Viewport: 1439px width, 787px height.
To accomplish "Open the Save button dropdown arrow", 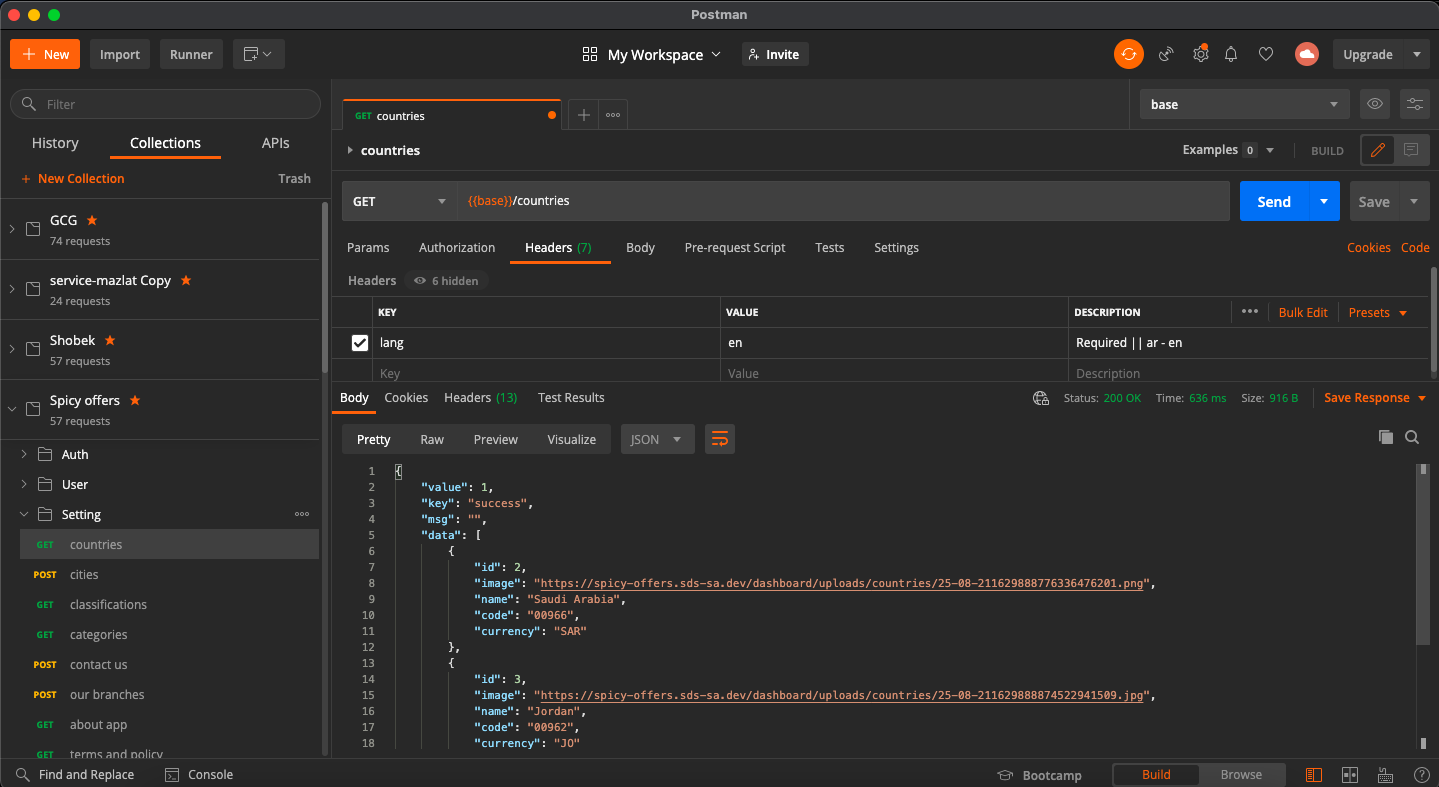I will (x=1414, y=201).
